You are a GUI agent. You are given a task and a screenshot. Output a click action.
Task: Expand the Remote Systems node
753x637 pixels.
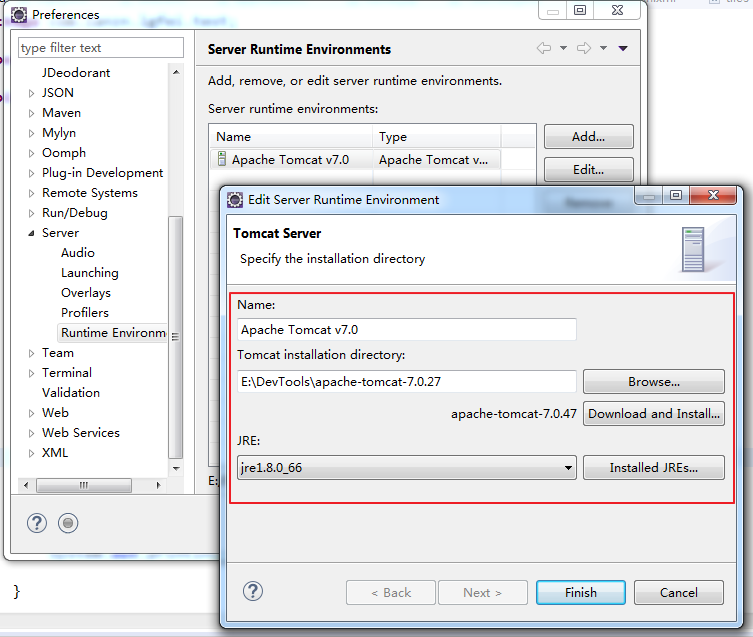click(31, 194)
